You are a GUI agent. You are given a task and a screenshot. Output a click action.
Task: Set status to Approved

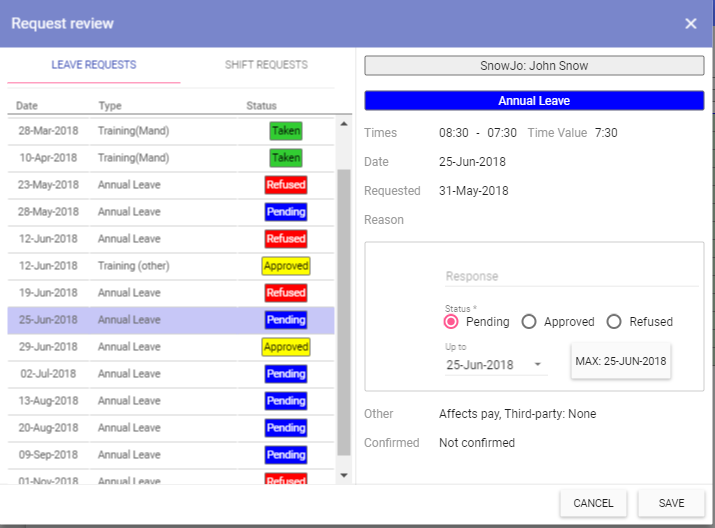pos(529,322)
